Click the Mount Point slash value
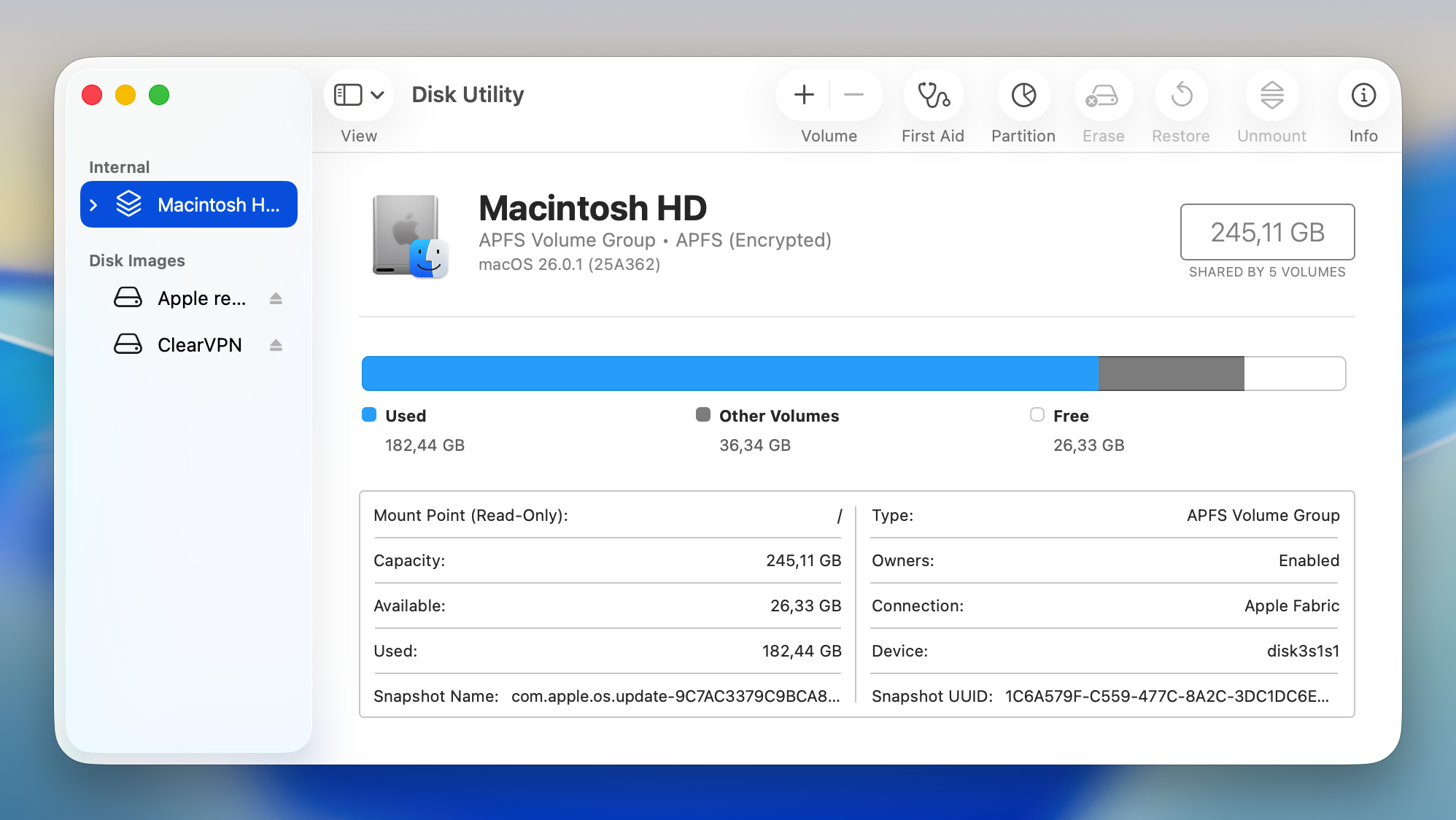1456x820 pixels. pos(840,516)
